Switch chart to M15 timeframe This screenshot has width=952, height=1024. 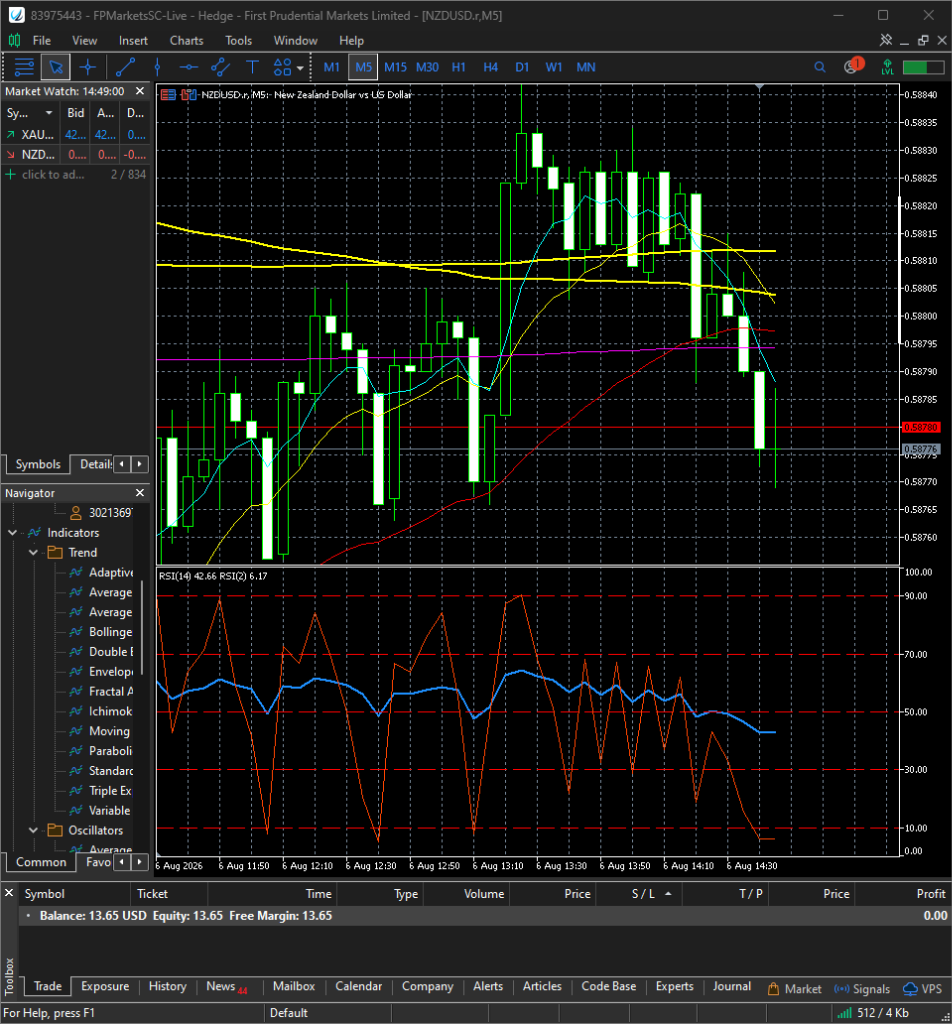click(395, 67)
